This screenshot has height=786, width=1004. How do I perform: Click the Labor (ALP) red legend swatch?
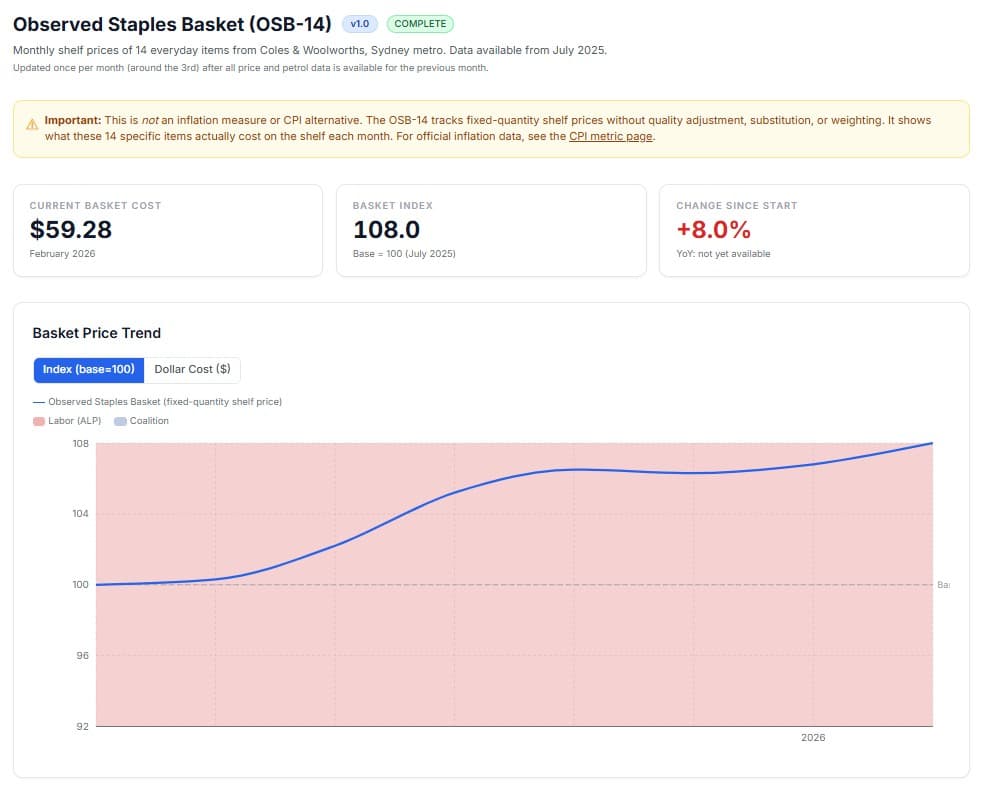(39, 421)
